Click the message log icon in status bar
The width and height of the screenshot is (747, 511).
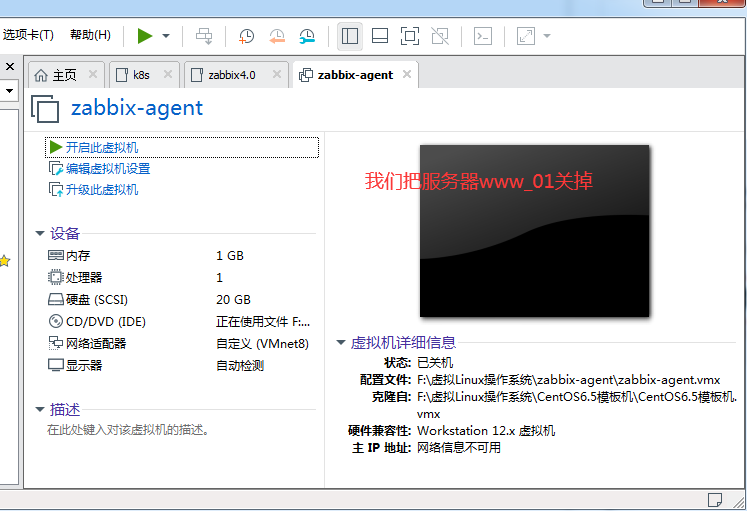point(715,500)
